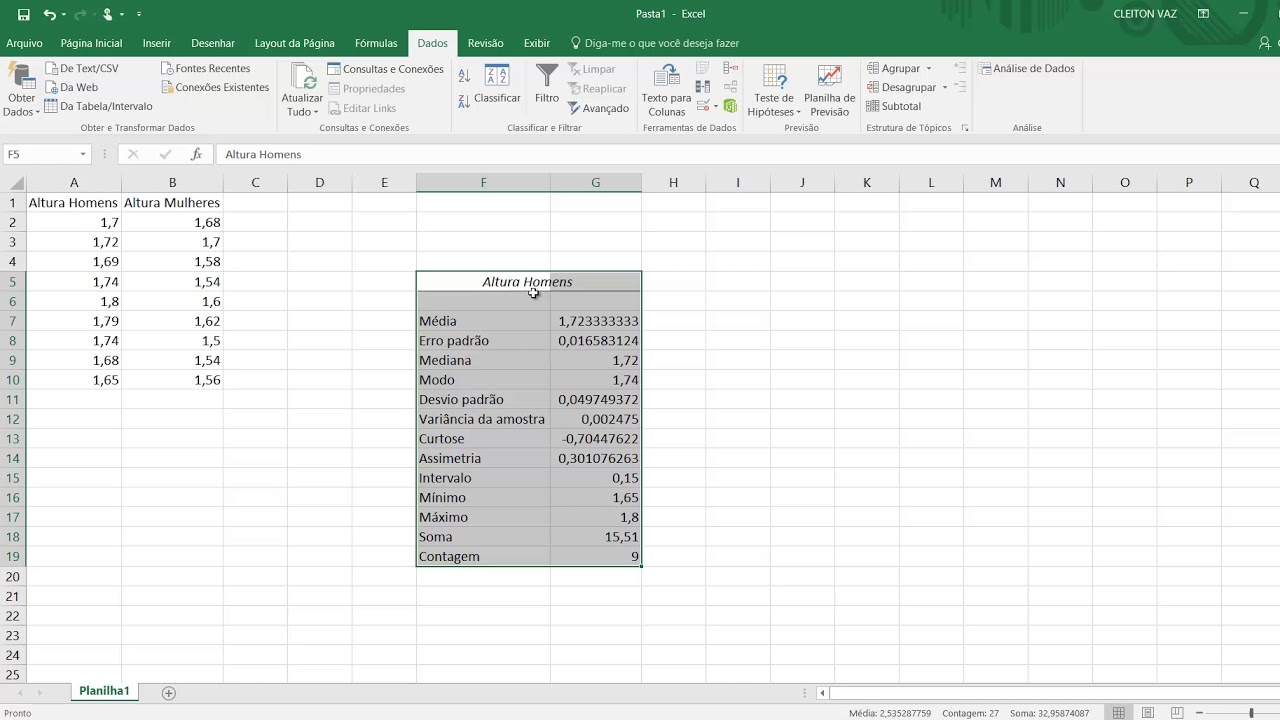Open Estrutura de Tópicos dialog launcher
1280x720 pixels.
click(965, 128)
